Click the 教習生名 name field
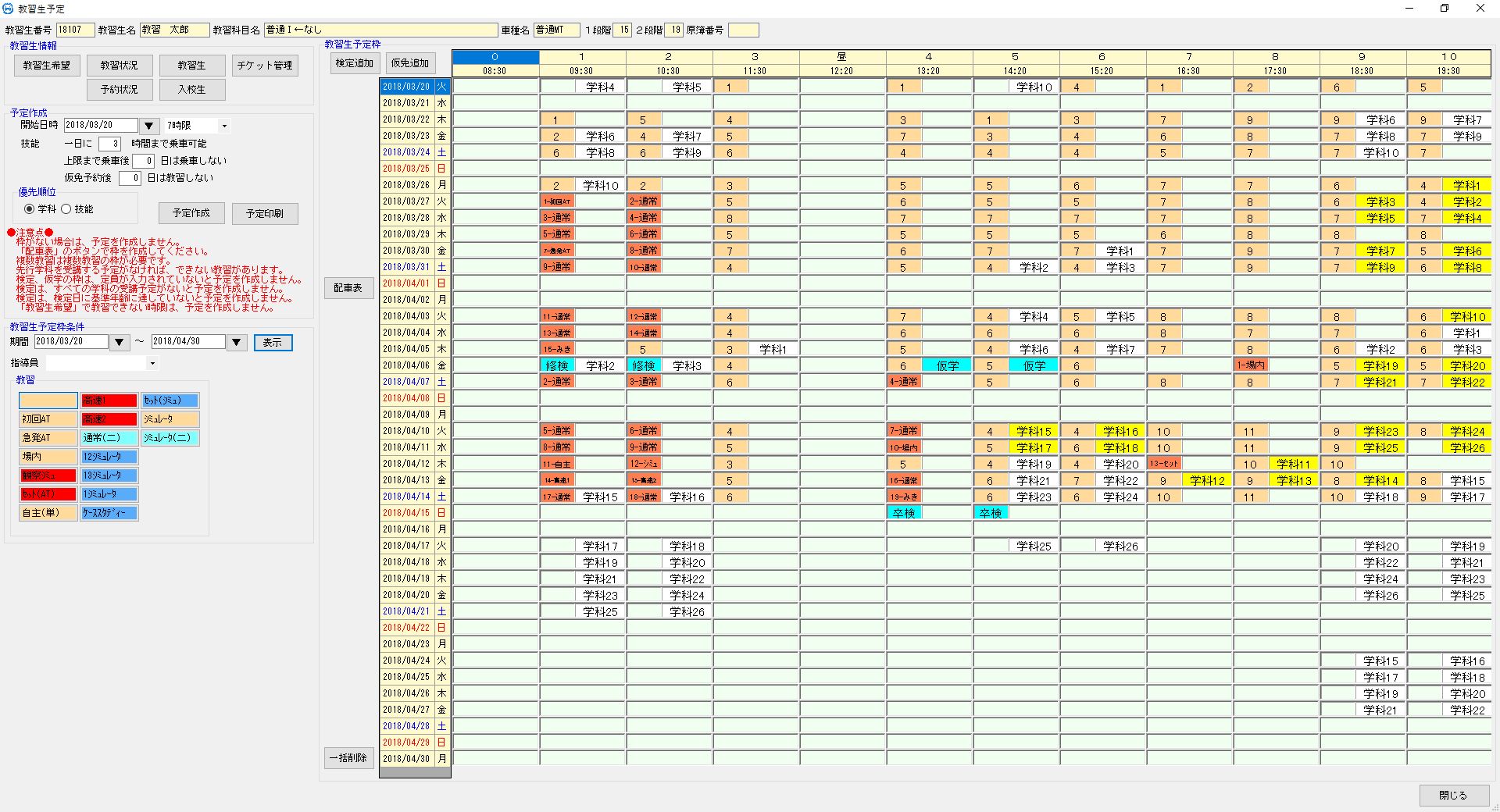The height and width of the screenshot is (812, 1500). 175,30
